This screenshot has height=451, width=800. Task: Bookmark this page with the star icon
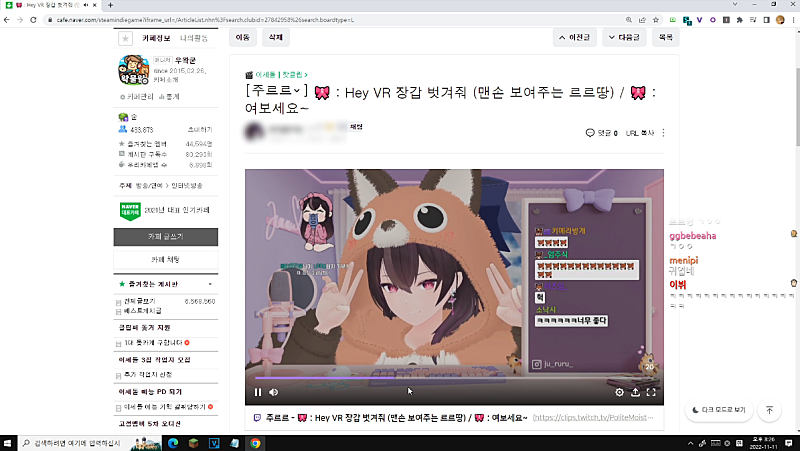click(x=656, y=20)
